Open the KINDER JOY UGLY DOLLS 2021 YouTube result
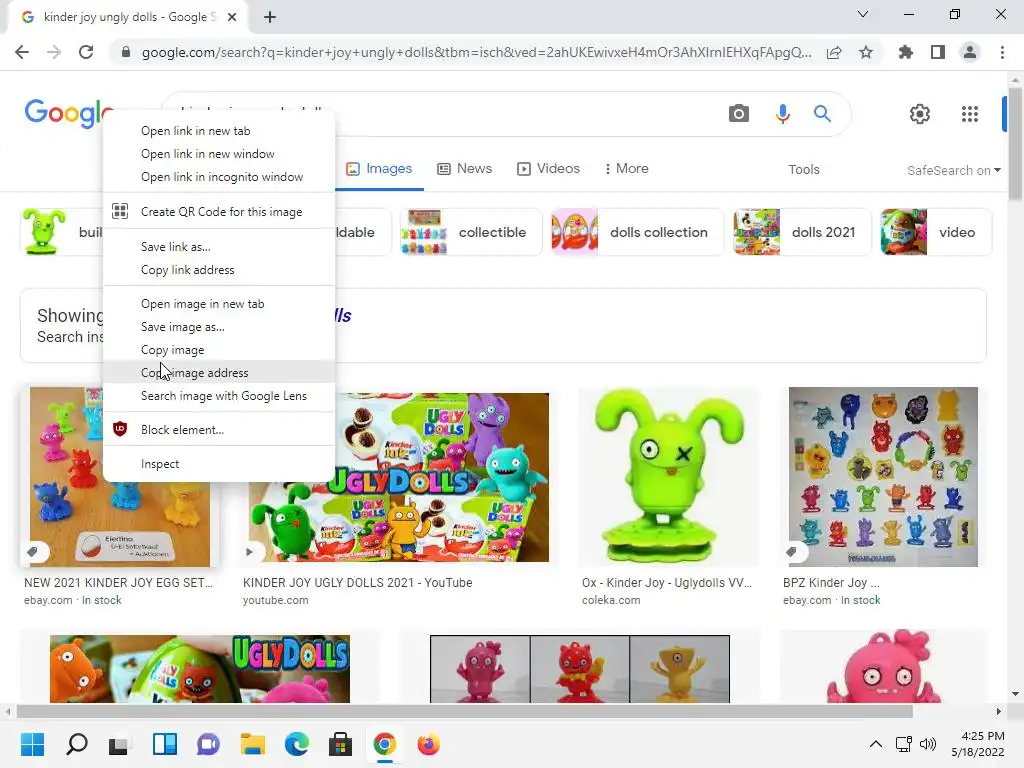This screenshot has width=1024, height=768. [x=357, y=583]
